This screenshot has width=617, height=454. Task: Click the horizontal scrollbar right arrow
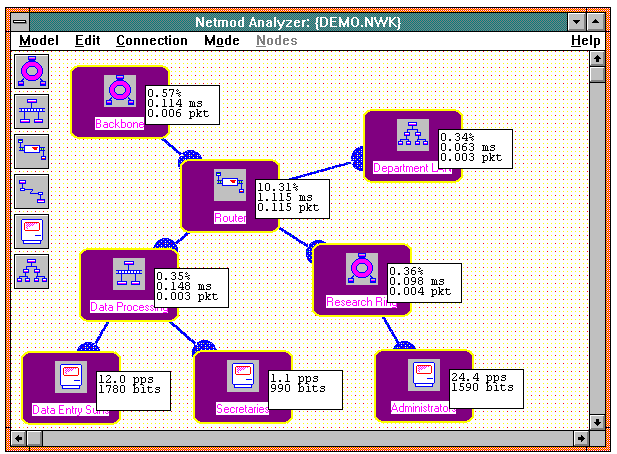point(580,438)
